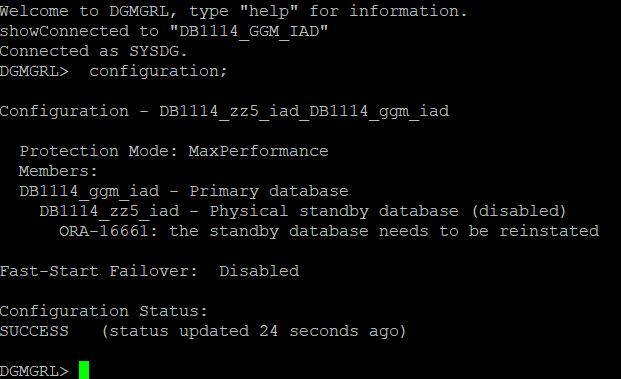The width and height of the screenshot is (621, 379).
Task: Click the quoted "help" word in welcome line
Action: 269,11
